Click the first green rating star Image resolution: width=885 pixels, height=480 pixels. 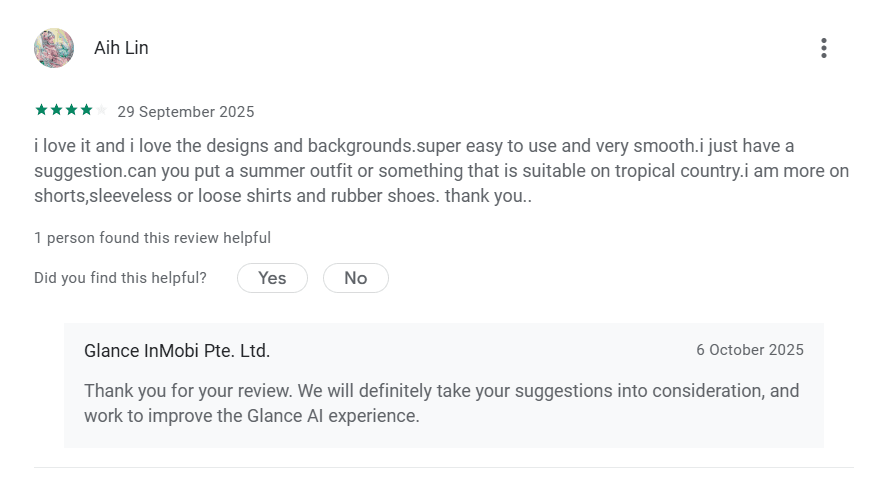pos(41,110)
